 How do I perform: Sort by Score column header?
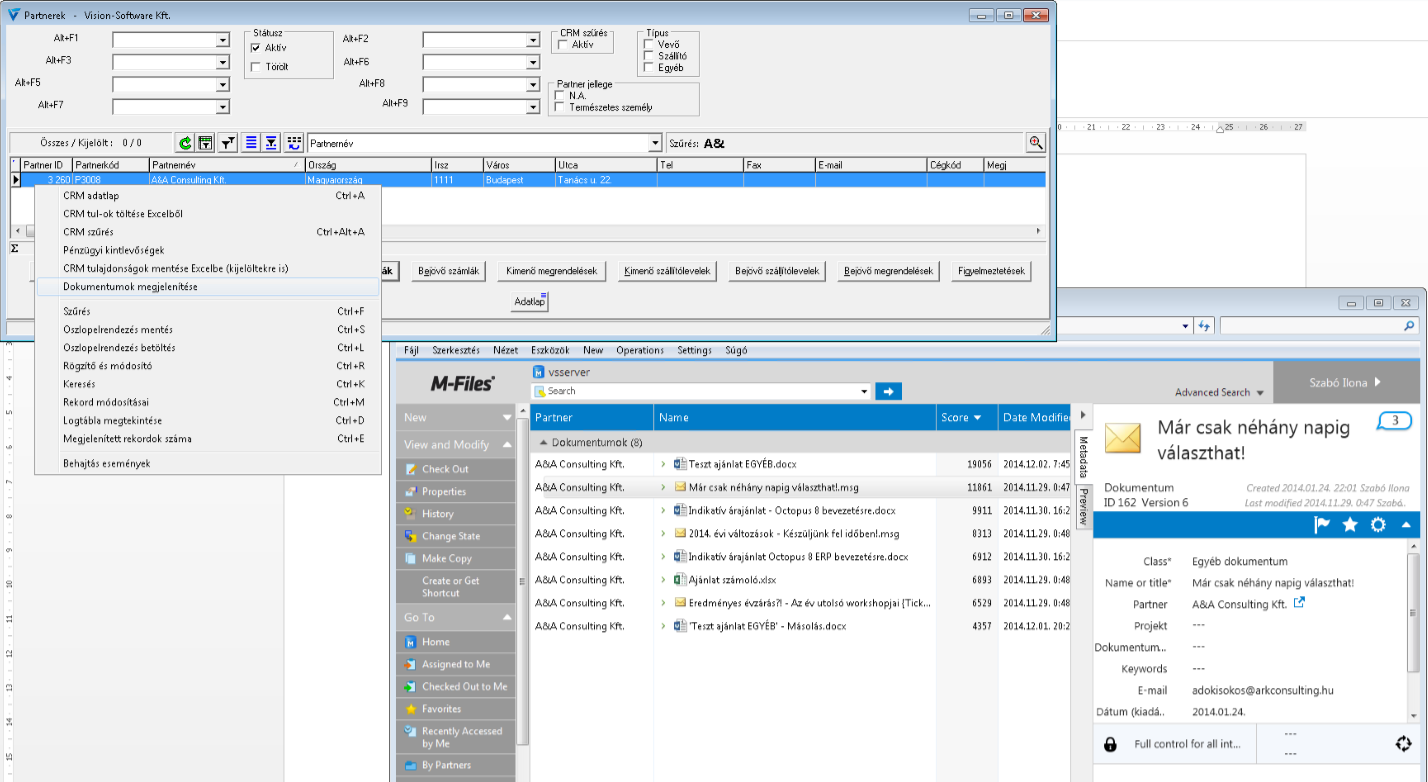(x=966, y=417)
